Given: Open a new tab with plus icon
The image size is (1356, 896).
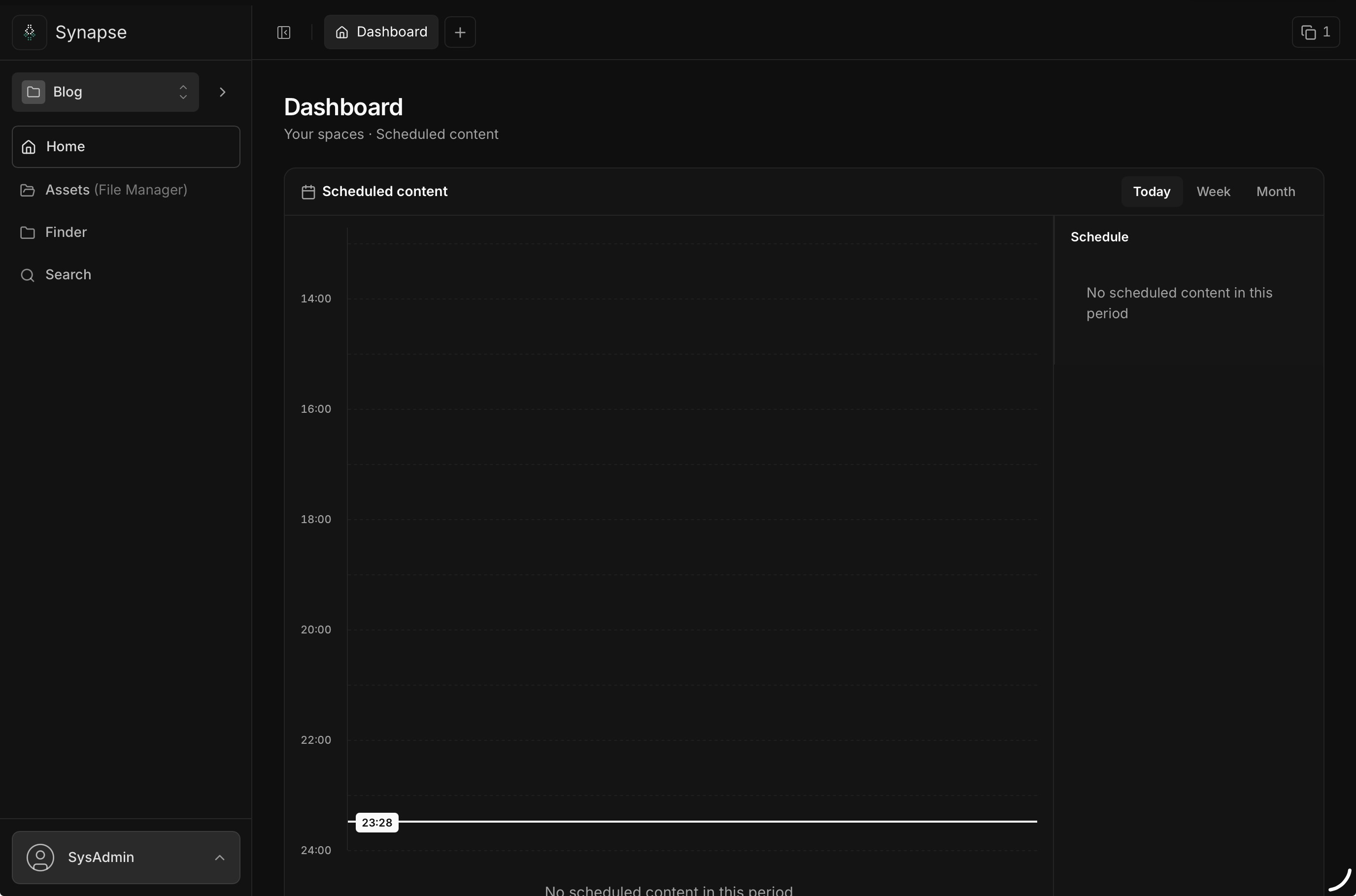Looking at the screenshot, I should click(460, 33).
